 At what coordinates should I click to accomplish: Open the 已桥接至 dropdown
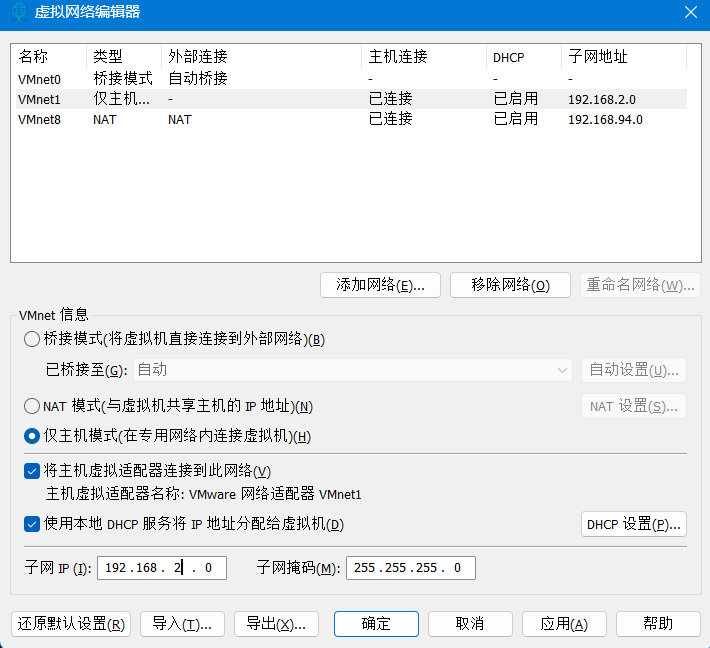coord(353,370)
